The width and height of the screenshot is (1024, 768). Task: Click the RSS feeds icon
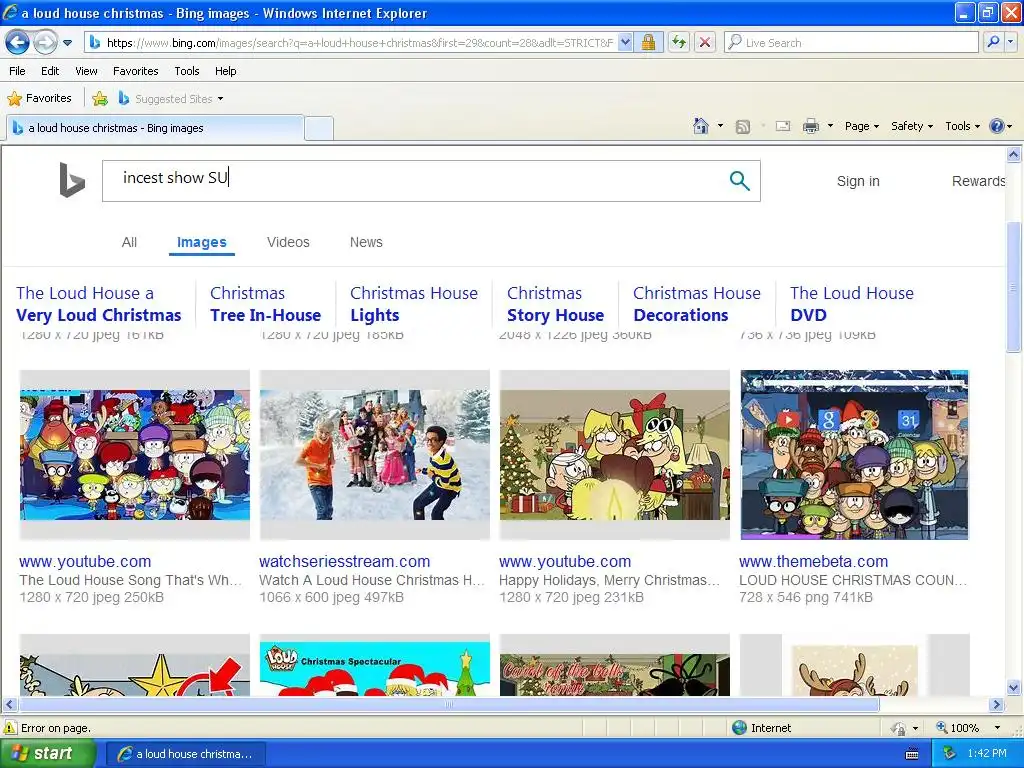743,127
